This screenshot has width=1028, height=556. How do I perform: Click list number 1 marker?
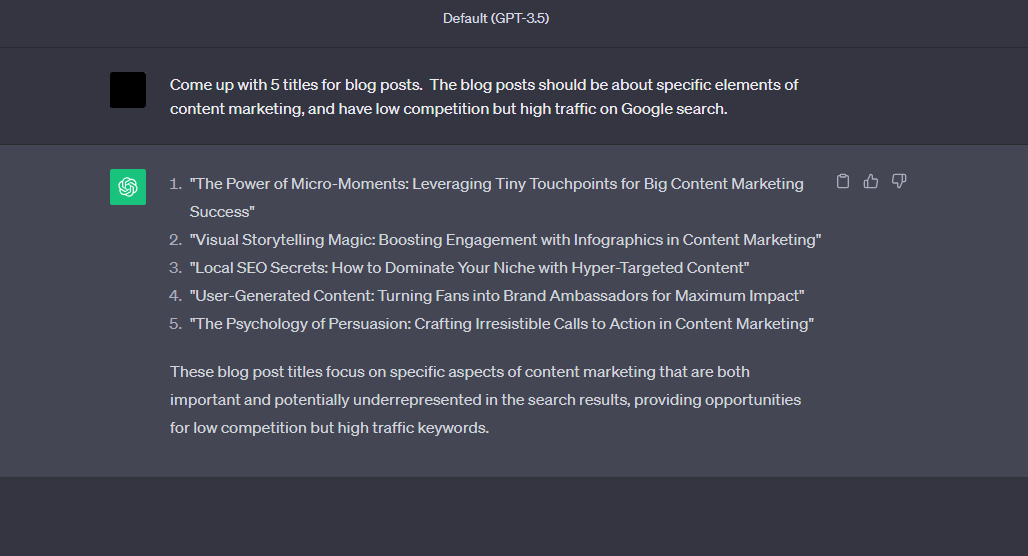pos(175,184)
